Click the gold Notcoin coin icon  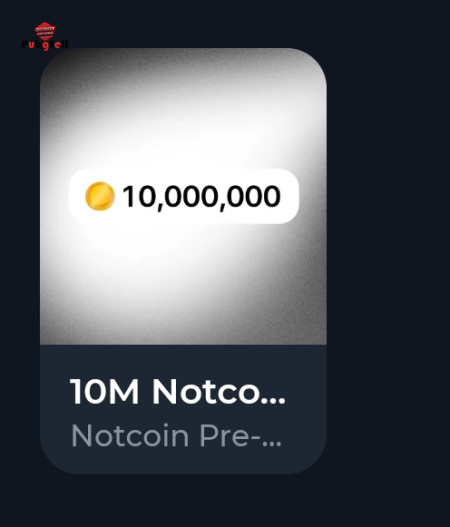click(100, 196)
